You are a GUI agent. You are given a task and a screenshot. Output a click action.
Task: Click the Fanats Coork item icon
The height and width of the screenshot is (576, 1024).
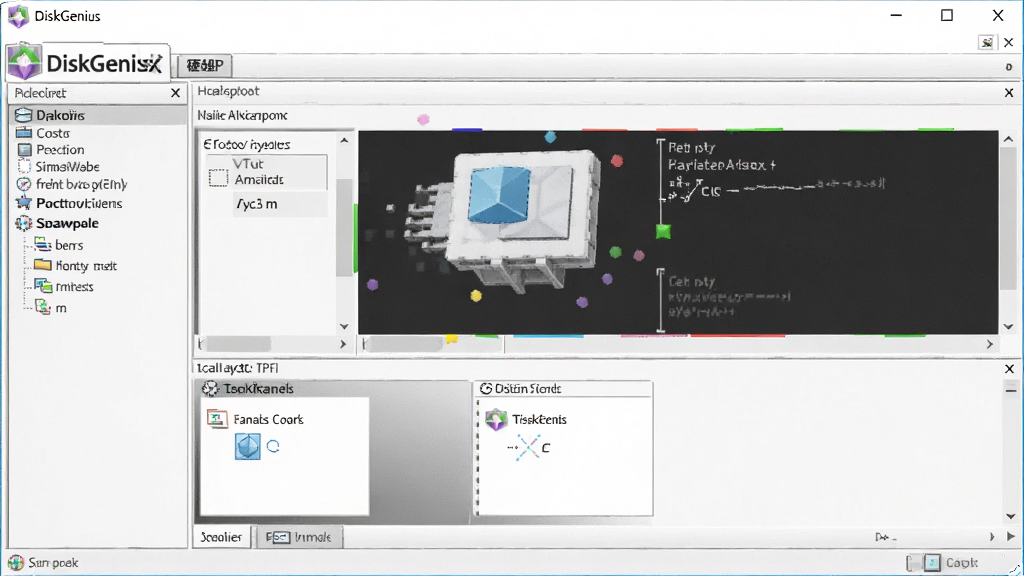tap(217, 419)
